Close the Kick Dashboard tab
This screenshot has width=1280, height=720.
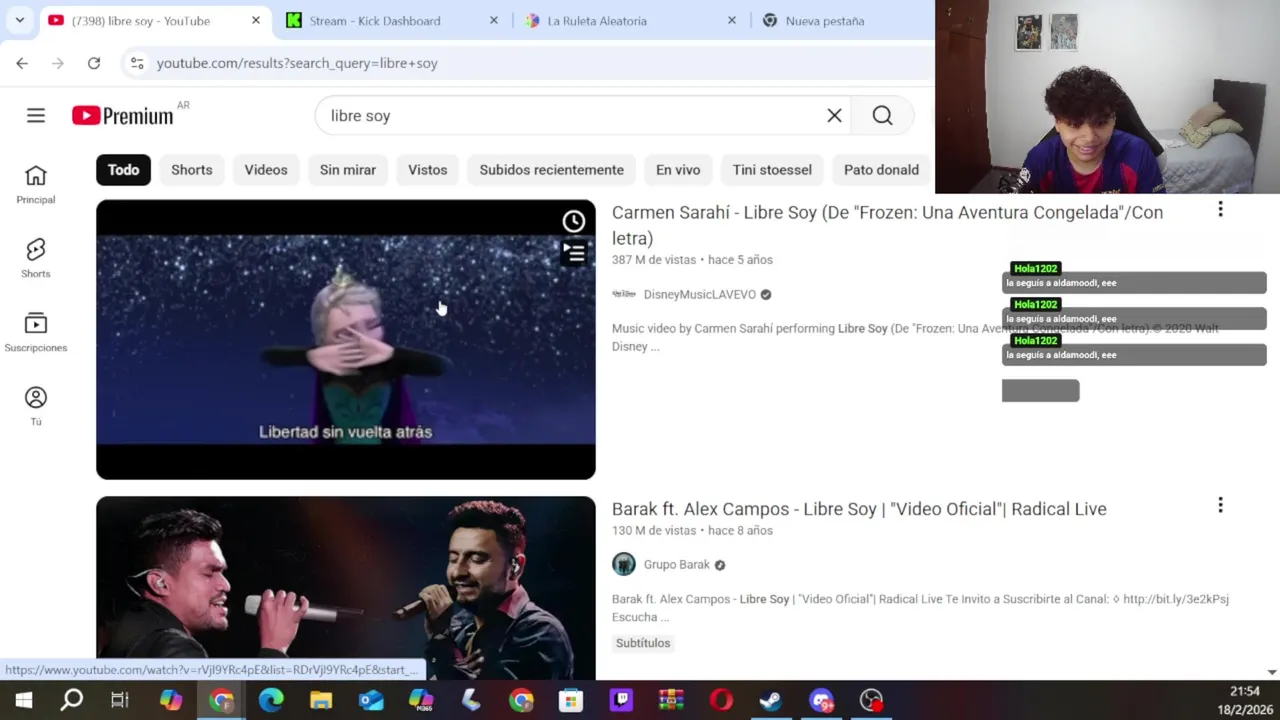(x=494, y=20)
